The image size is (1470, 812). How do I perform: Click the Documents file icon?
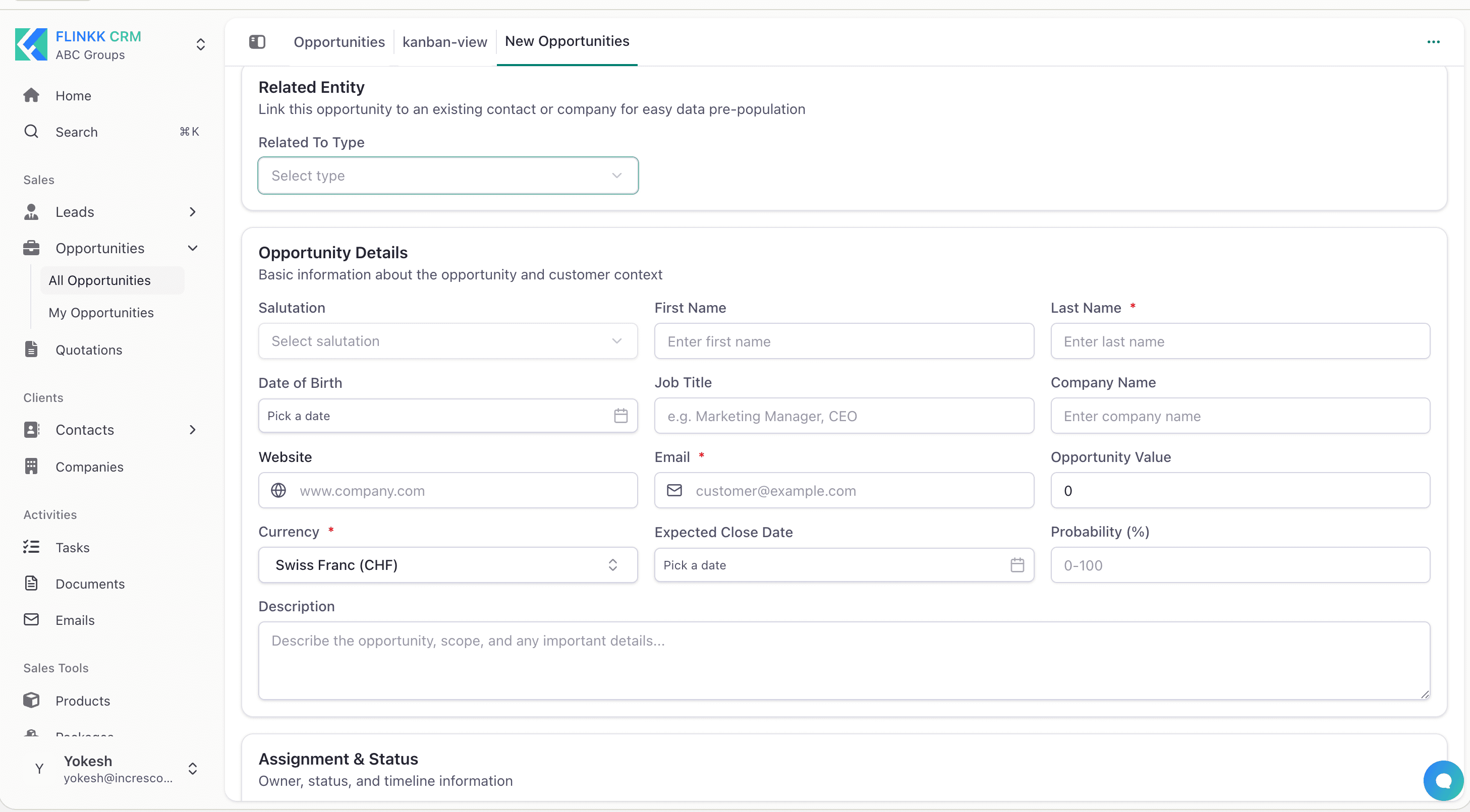click(31, 583)
